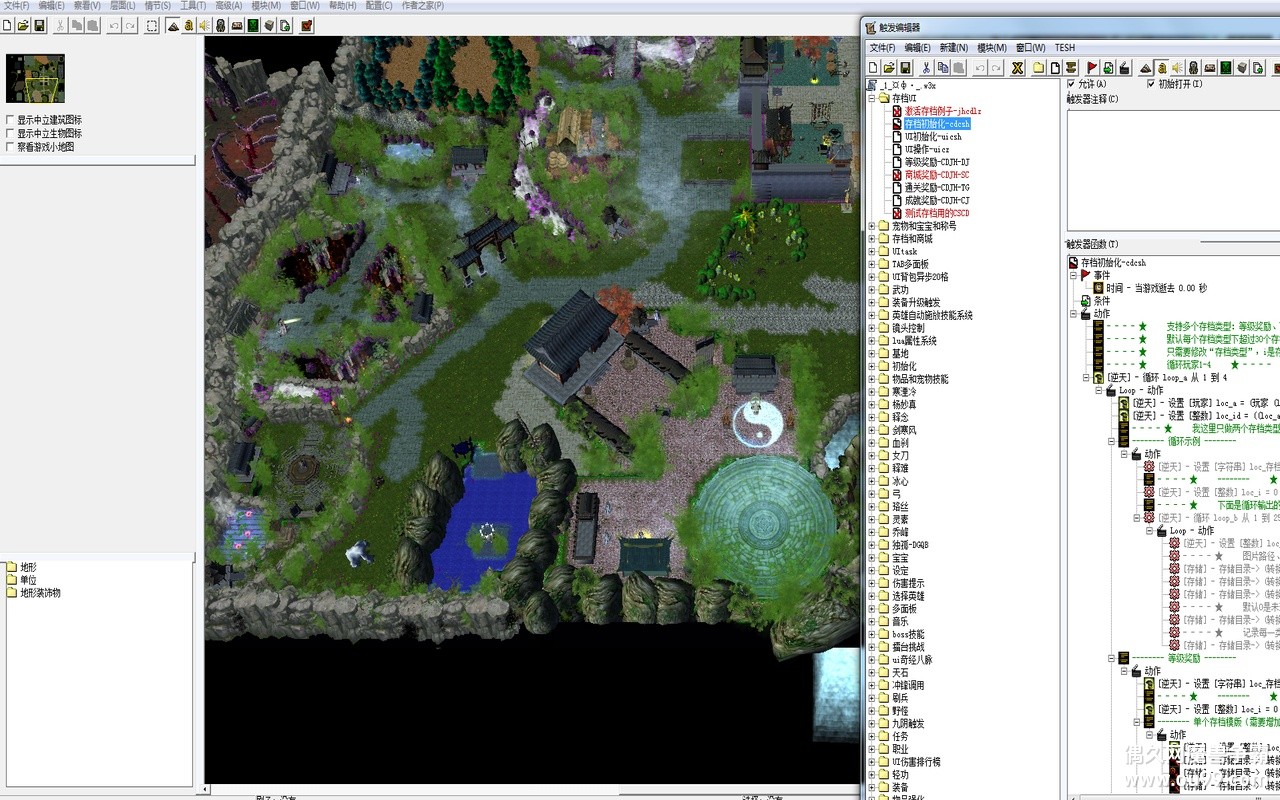This screenshot has height=800, width=1280.
Task: Open 新建(N) menu in Trigger Editor
Action: (953, 47)
